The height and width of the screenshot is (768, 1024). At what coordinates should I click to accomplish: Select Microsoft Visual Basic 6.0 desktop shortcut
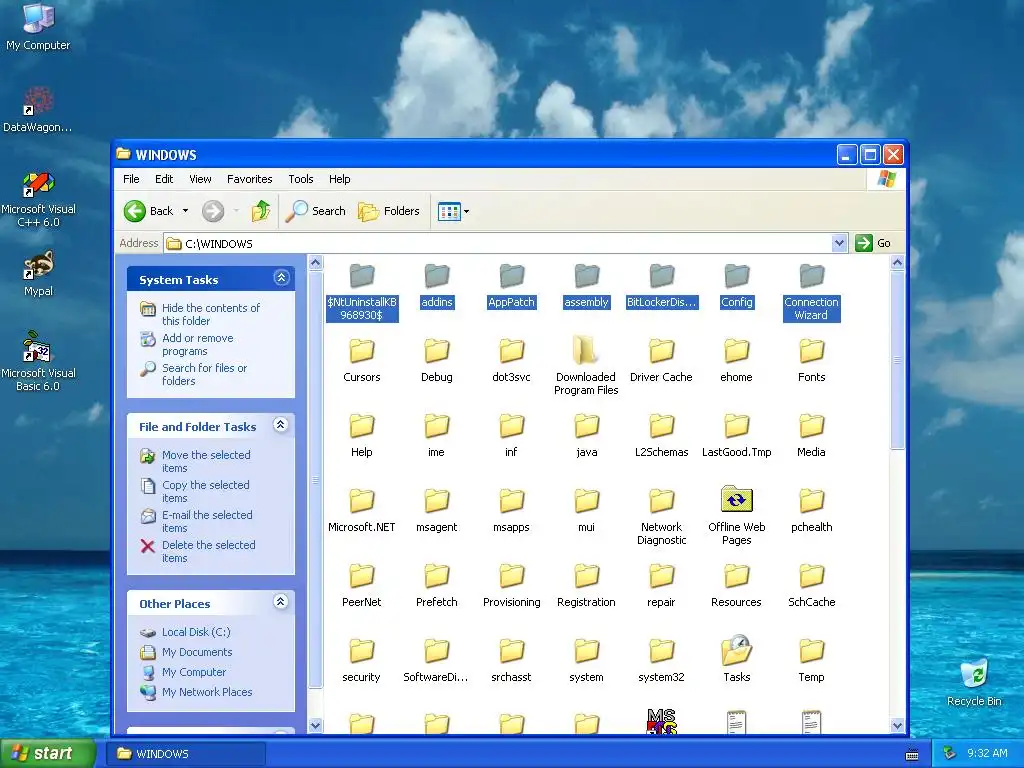point(38,361)
